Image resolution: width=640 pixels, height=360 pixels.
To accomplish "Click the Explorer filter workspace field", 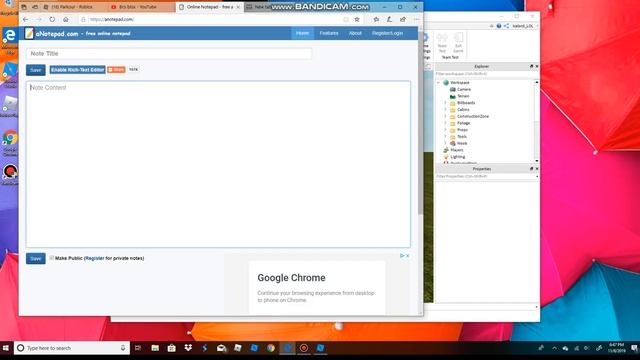I will point(485,74).
